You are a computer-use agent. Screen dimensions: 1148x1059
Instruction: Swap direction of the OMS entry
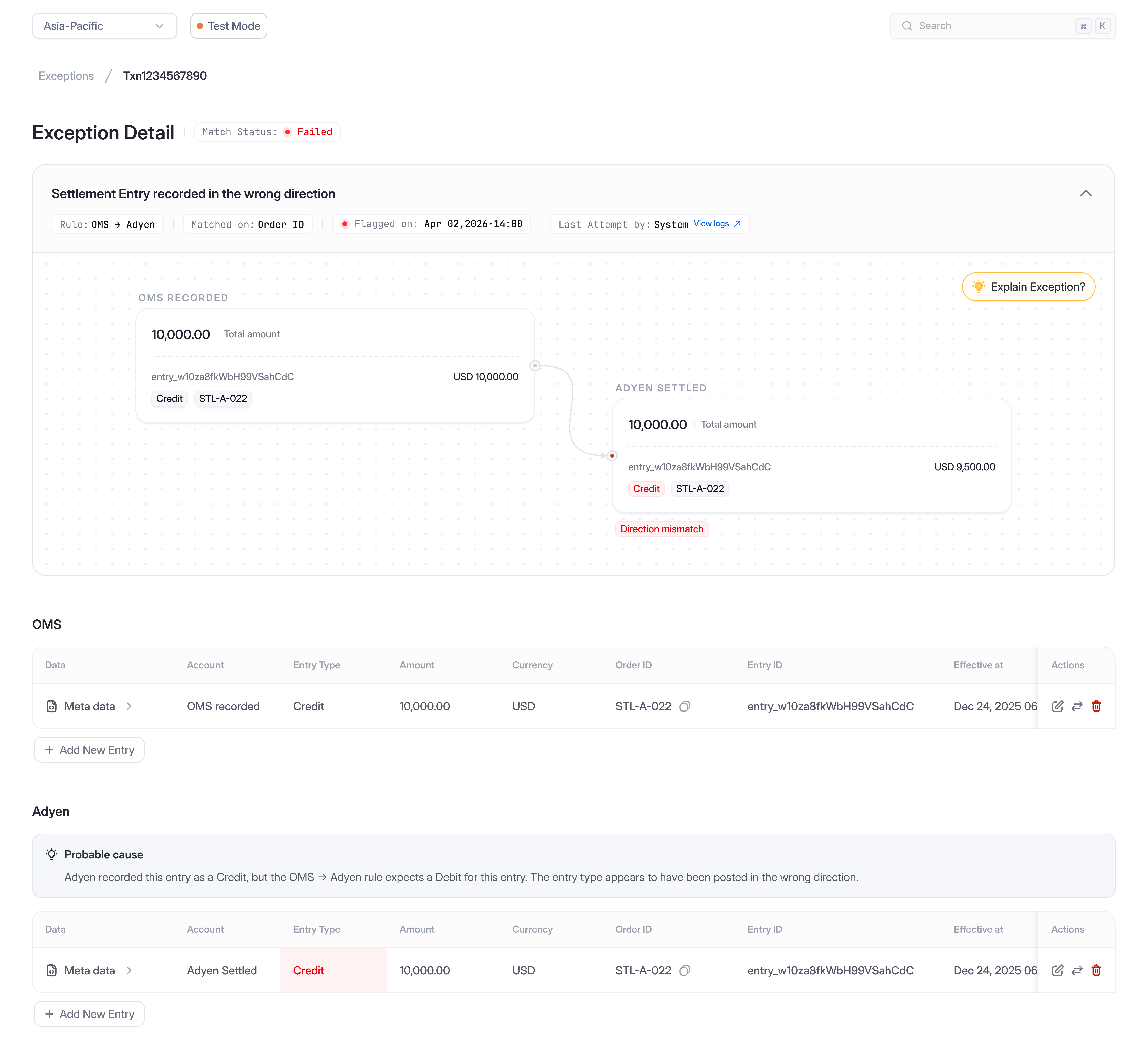point(1077,707)
